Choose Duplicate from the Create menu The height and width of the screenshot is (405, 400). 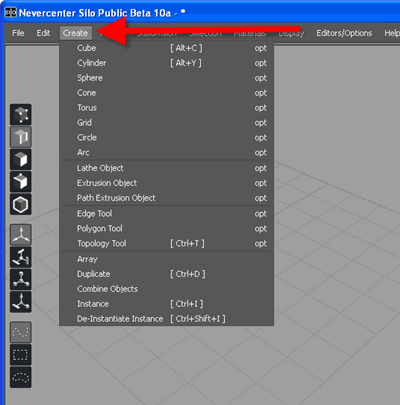coord(166,274)
